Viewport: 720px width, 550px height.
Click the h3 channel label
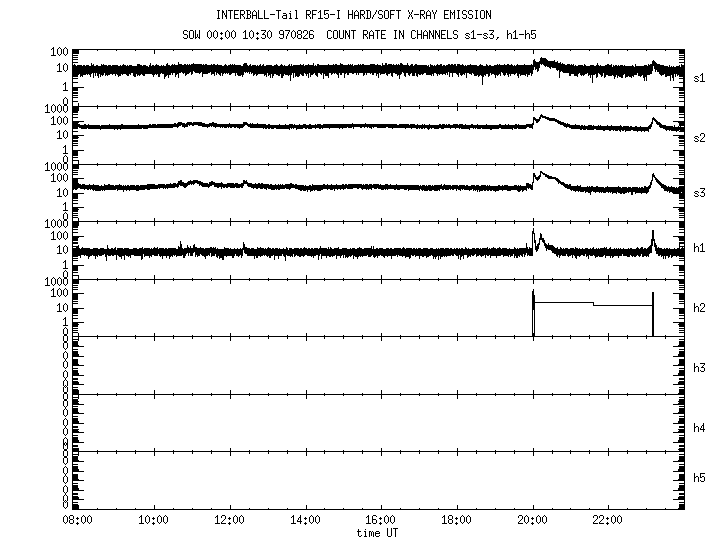coord(699,368)
